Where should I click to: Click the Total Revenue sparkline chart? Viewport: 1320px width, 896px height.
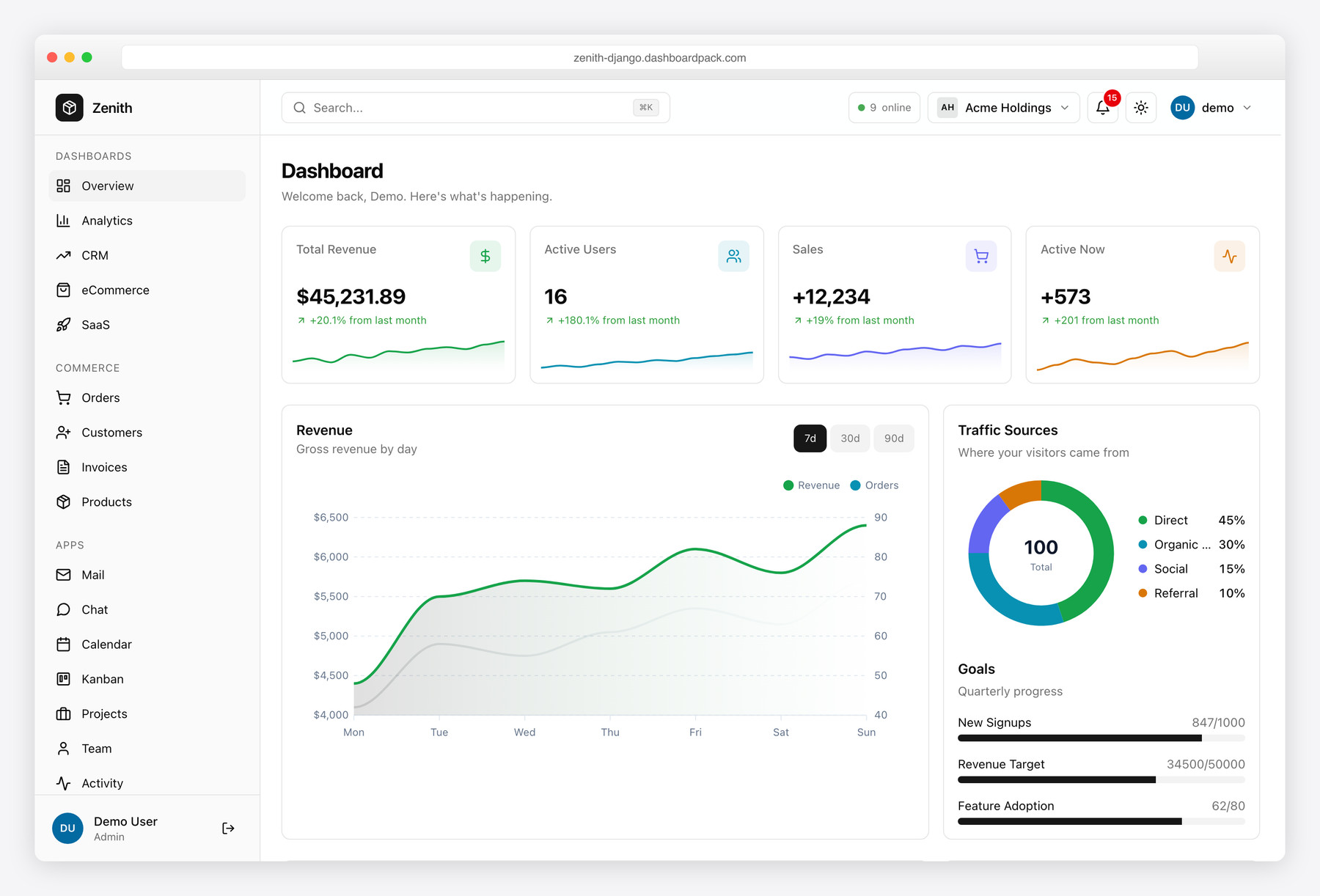[399, 353]
